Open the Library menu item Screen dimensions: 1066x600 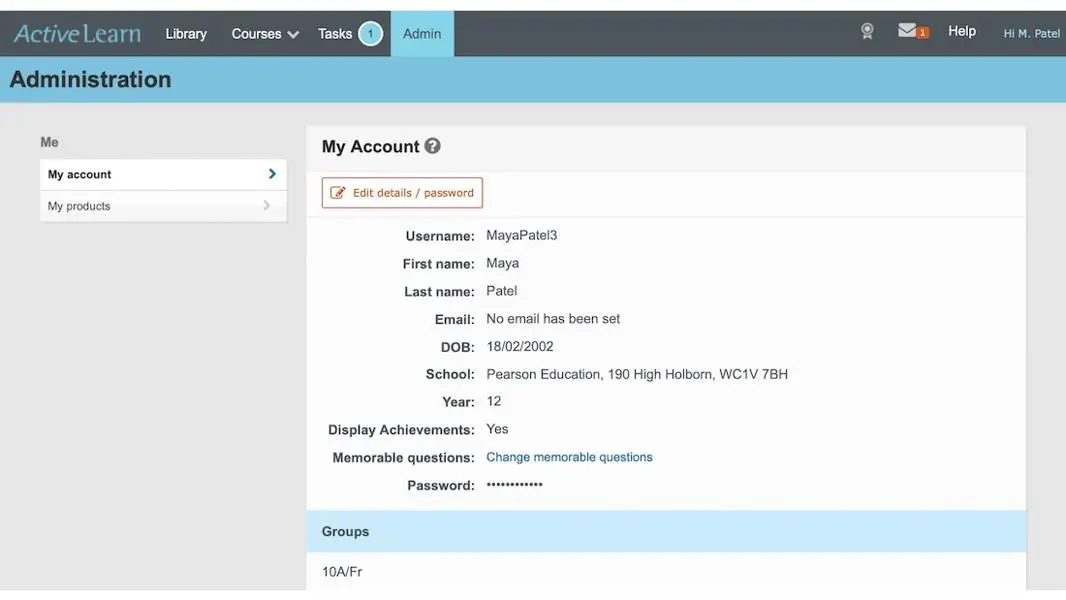pyautogui.click(x=185, y=32)
